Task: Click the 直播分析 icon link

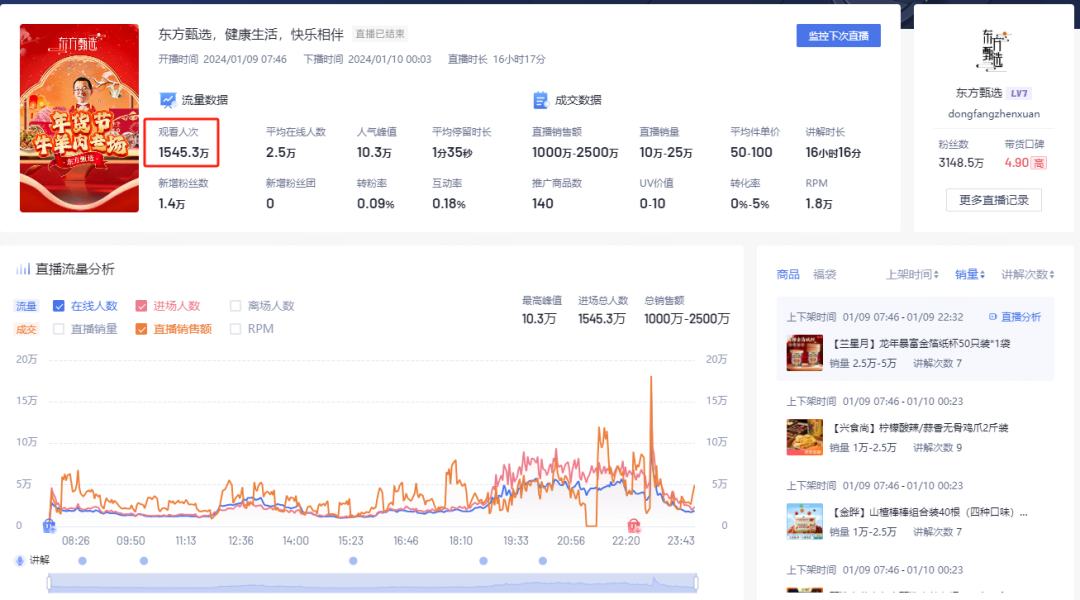Action: 1015,317
